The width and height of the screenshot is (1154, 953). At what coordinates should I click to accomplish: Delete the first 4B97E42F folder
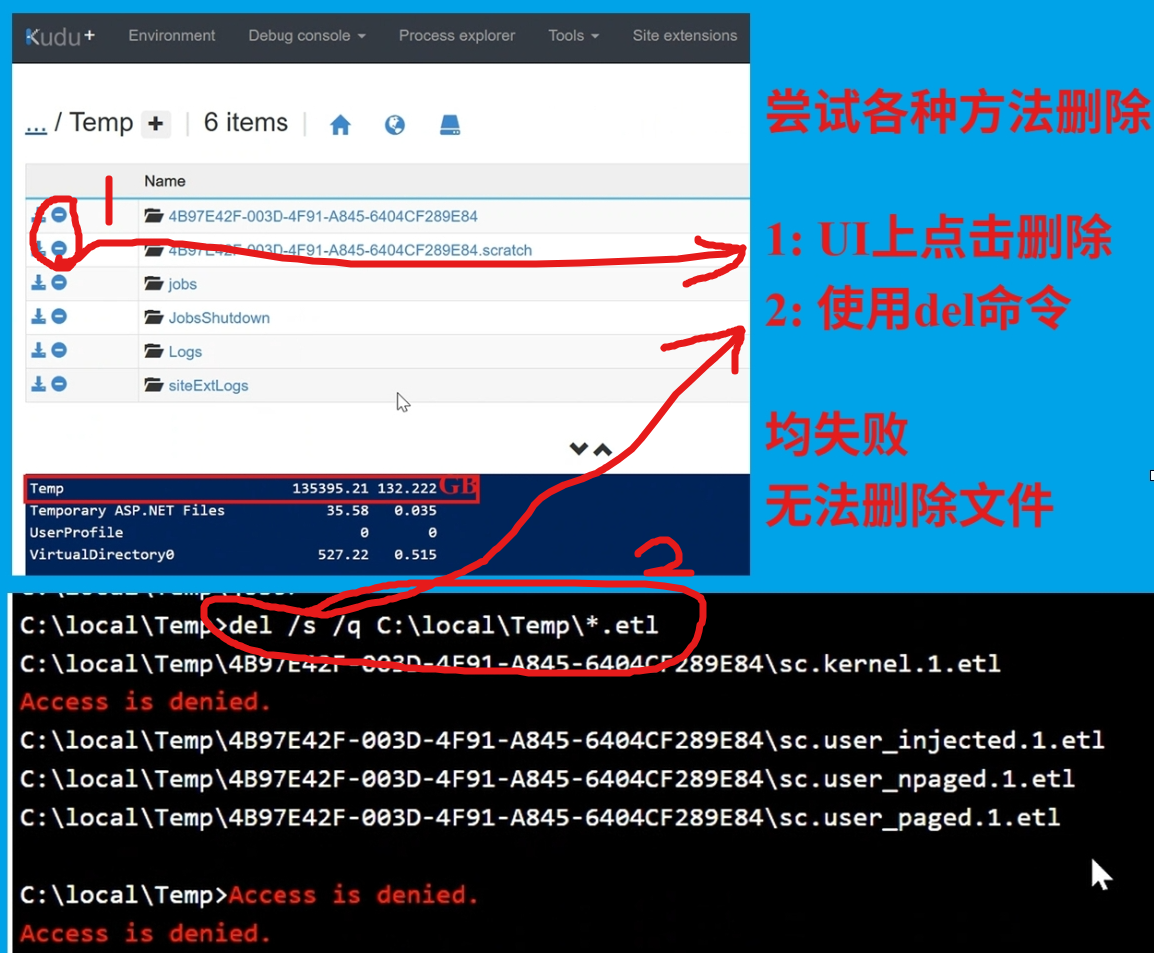click(59, 215)
